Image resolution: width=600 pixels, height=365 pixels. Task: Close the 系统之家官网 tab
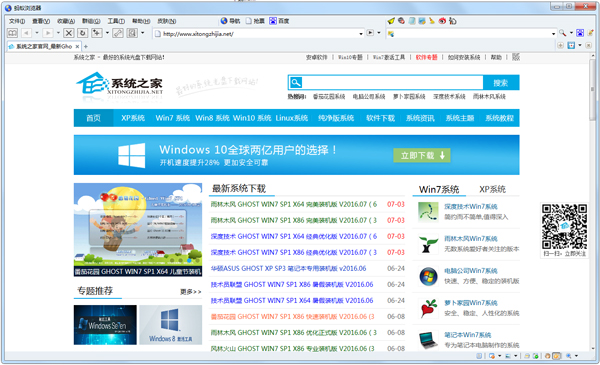click(77, 46)
